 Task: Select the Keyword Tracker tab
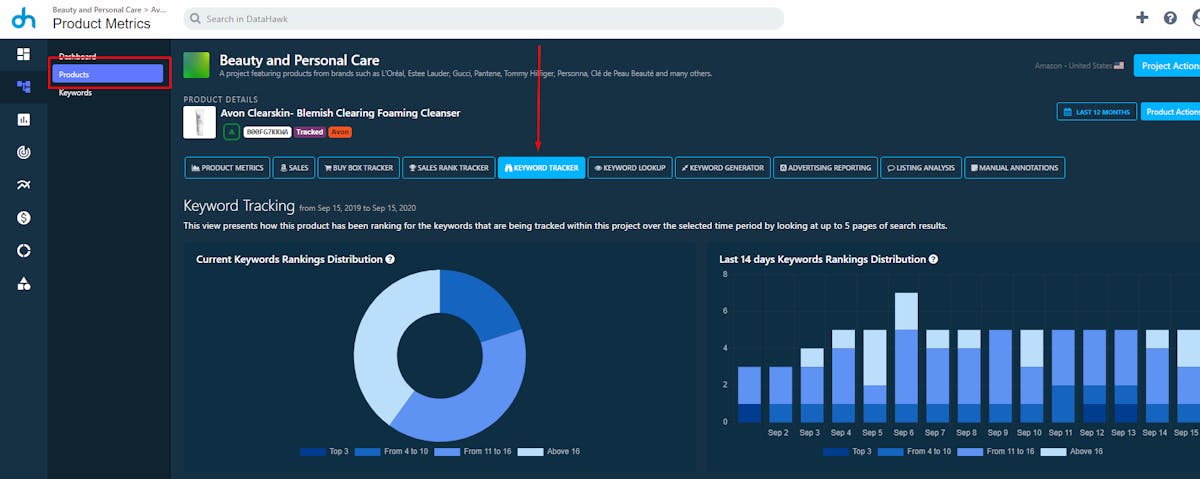(541, 168)
